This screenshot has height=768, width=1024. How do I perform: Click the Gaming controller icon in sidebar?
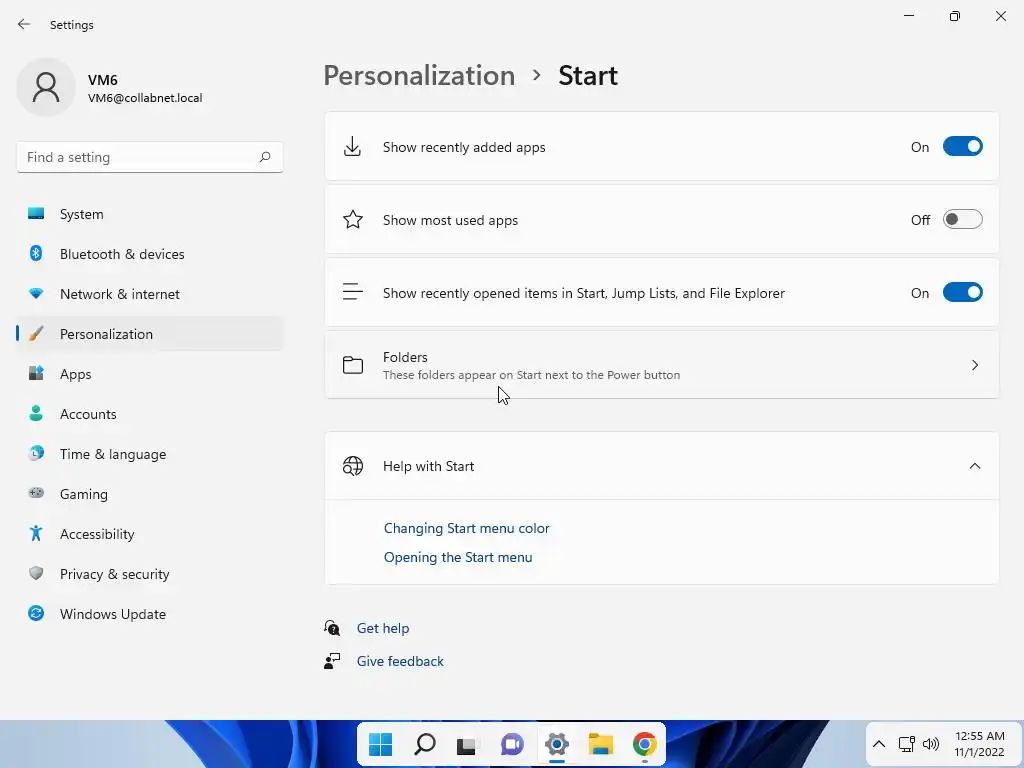[36, 493]
